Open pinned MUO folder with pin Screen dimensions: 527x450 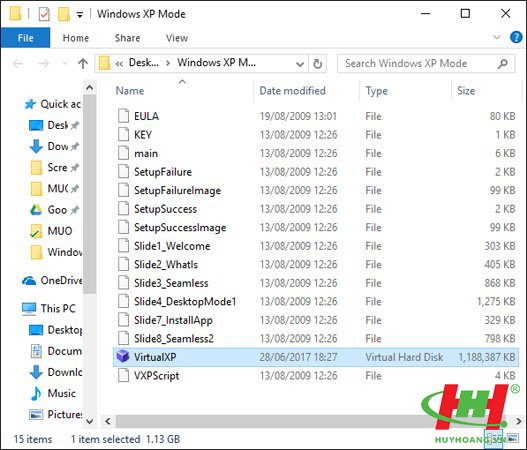point(54,189)
